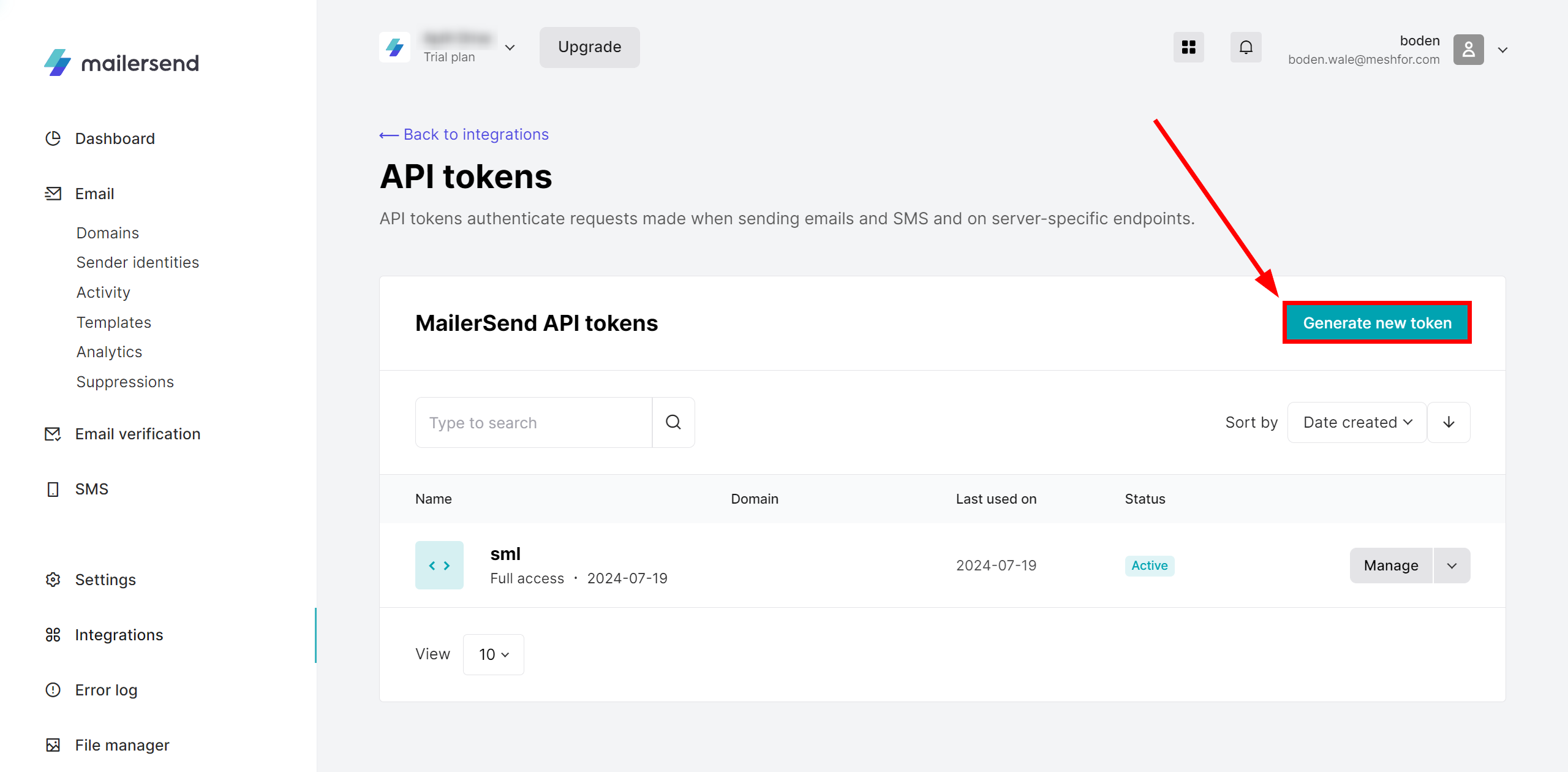The image size is (1568, 772).
Task: Change View rows per page dropdown
Action: (493, 654)
